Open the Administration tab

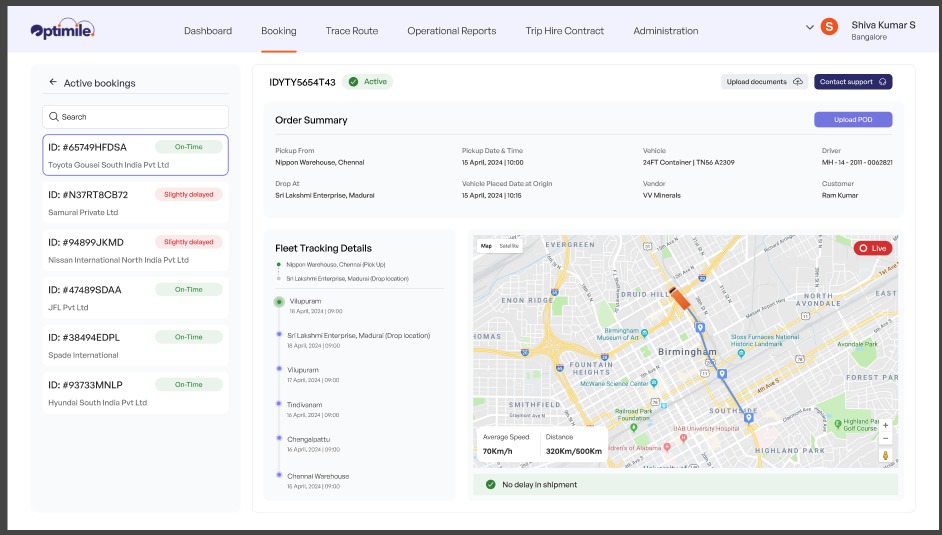point(666,31)
